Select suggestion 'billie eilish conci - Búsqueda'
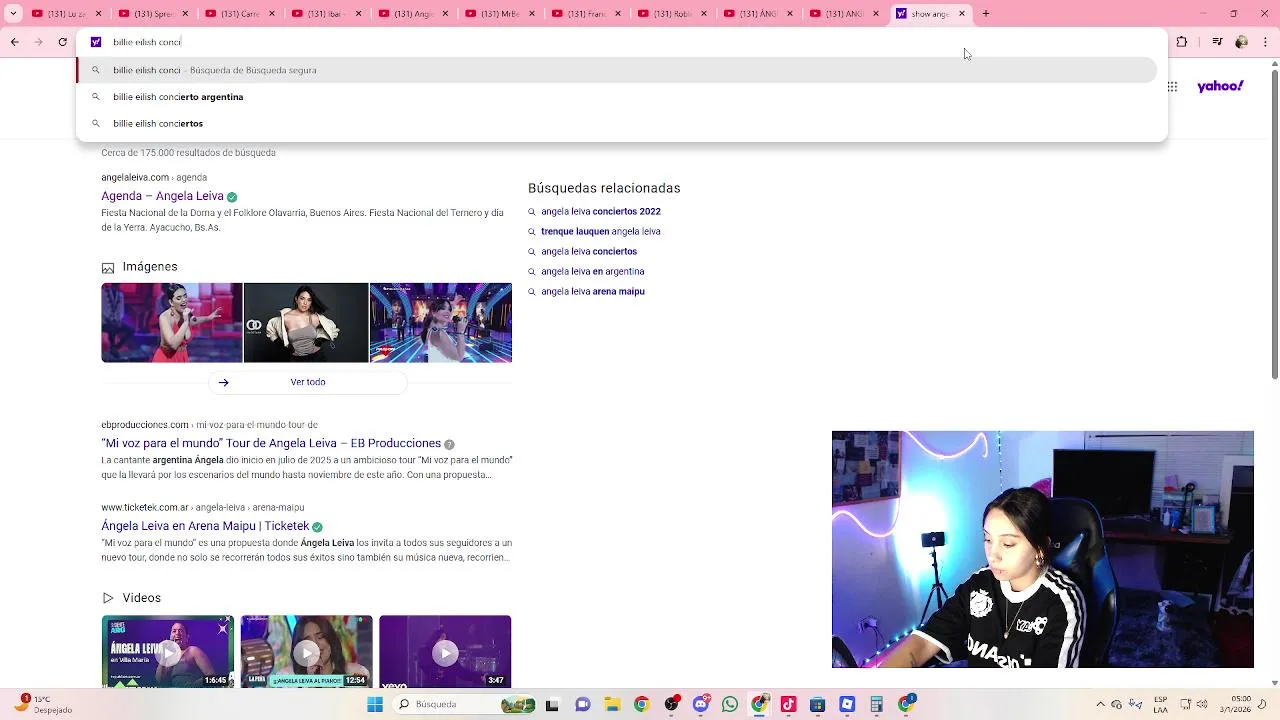Image resolution: width=1280 pixels, height=720 pixels. [x=617, y=70]
